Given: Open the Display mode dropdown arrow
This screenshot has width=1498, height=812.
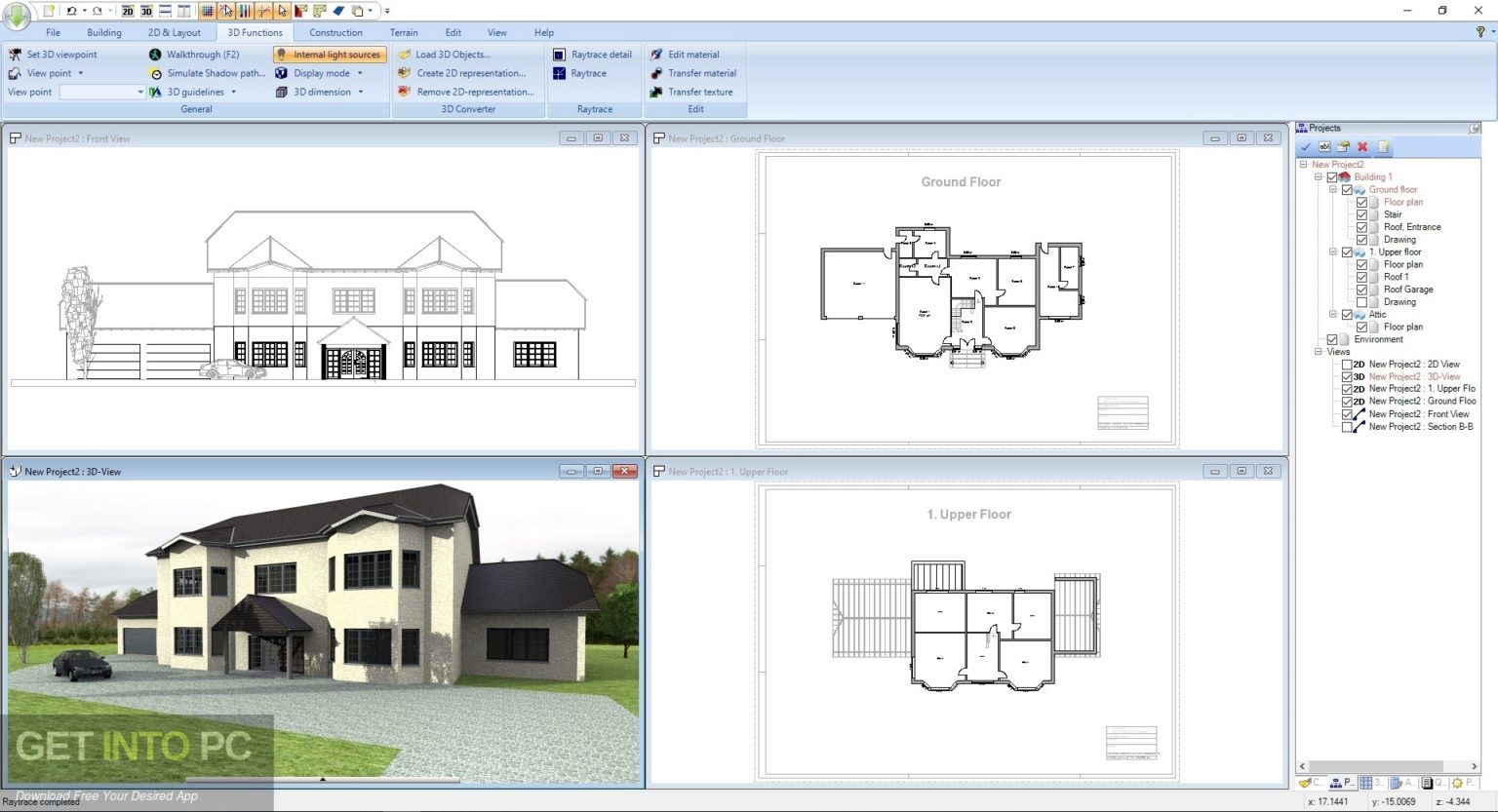Looking at the screenshot, I should click(360, 73).
